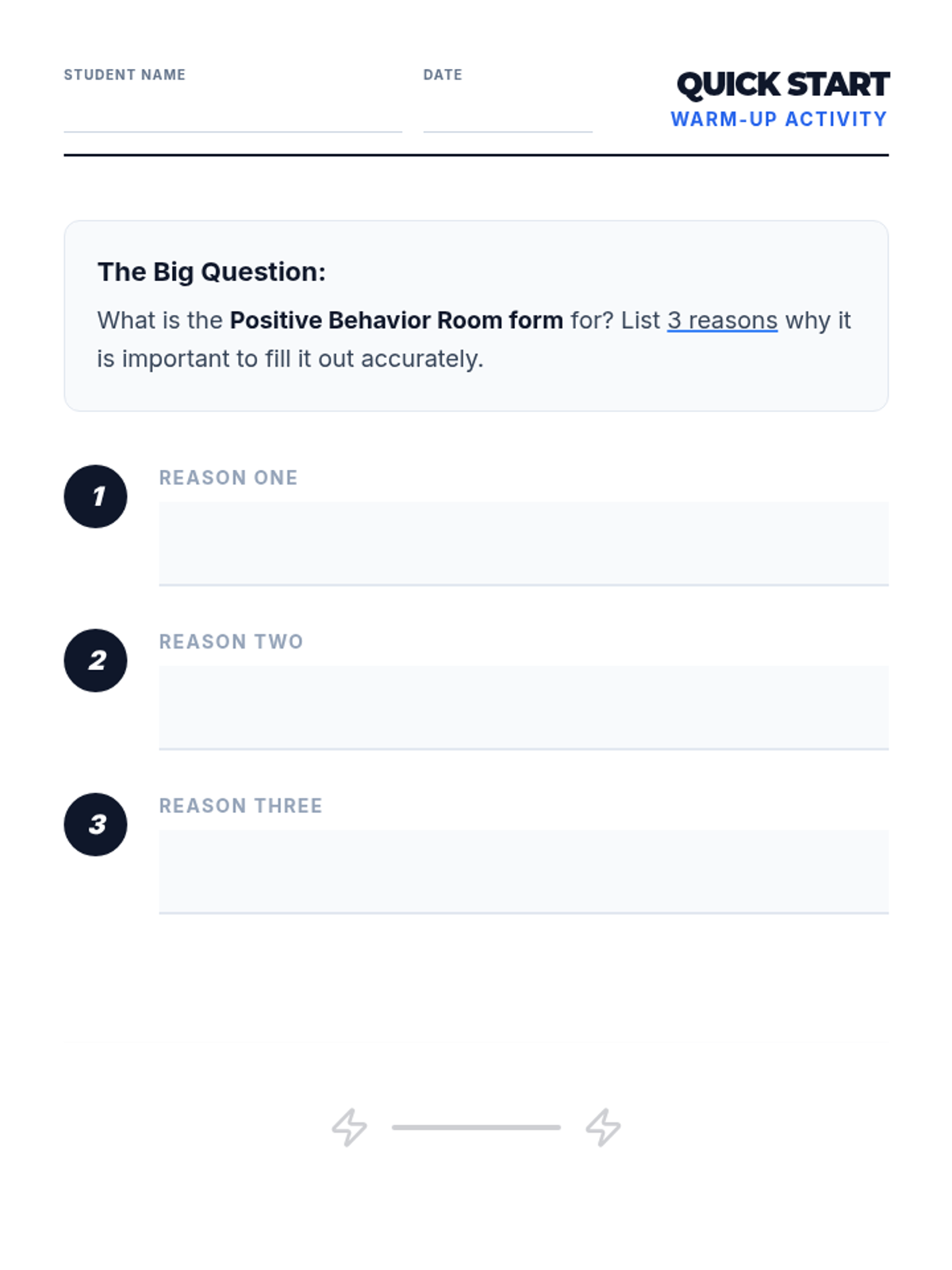
Task: Click the Student Name label
Action: (125, 75)
